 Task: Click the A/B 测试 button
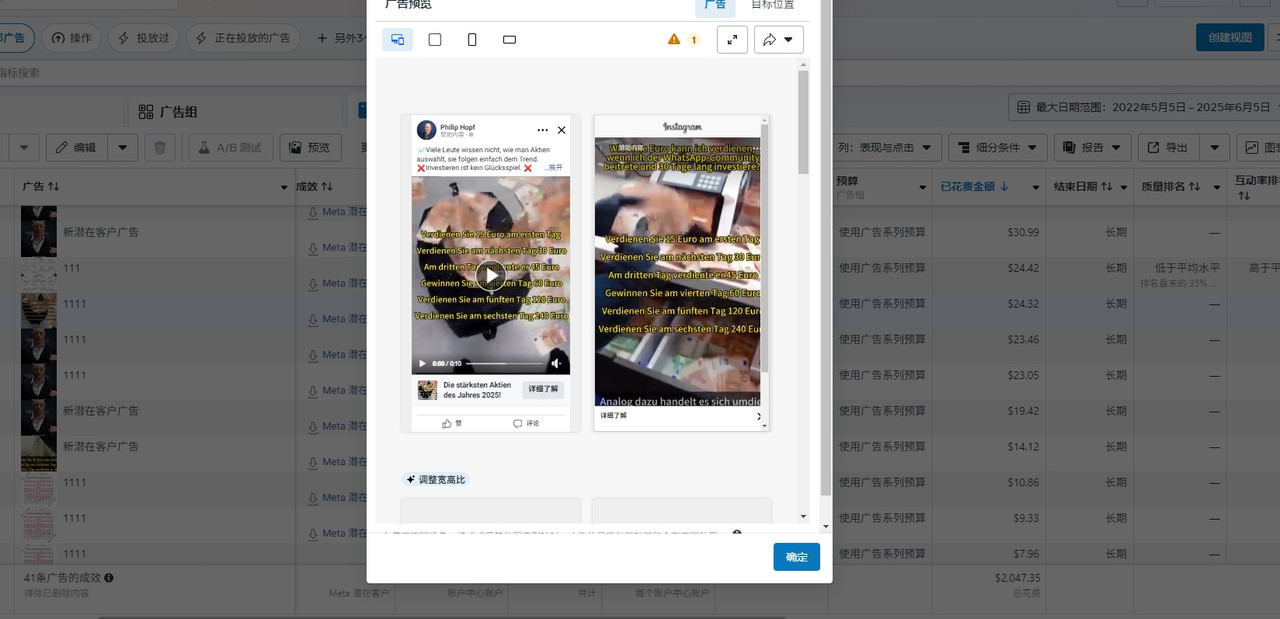coord(231,148)
